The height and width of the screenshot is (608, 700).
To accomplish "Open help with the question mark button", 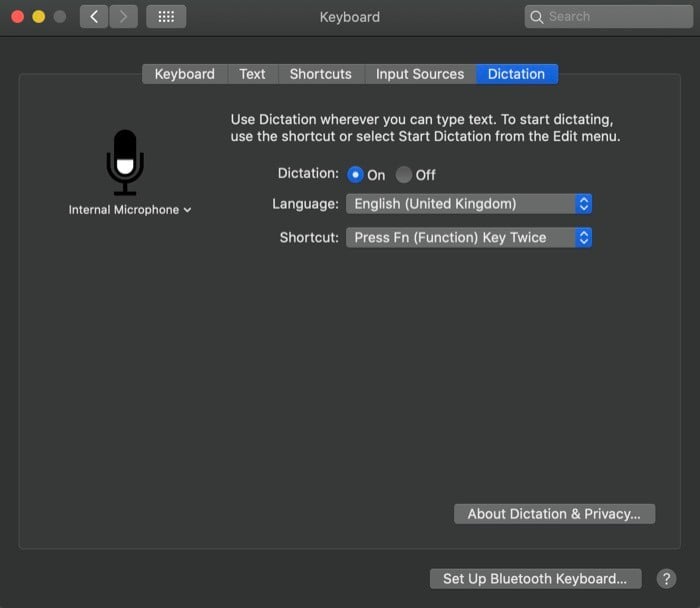I will (x=666, y=579).
